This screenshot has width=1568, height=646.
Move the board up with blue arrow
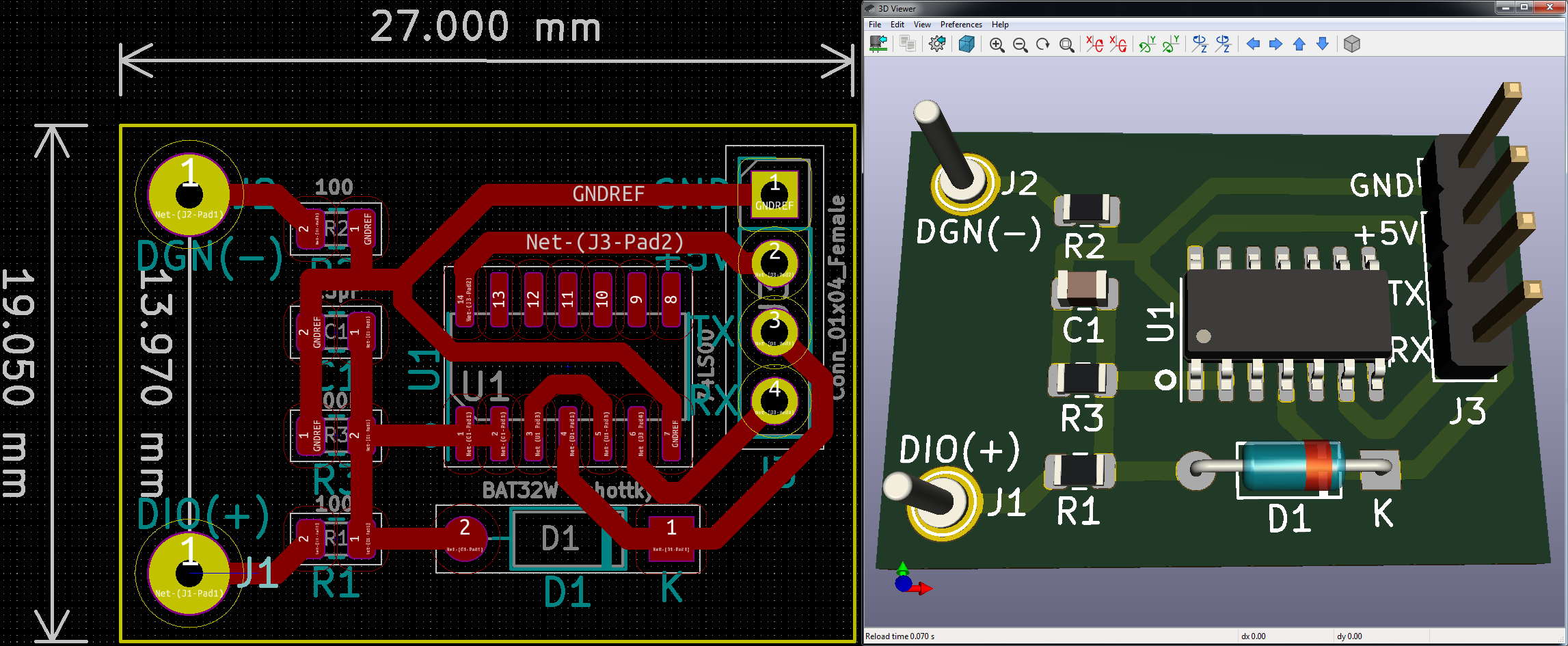click(1299, 44)
